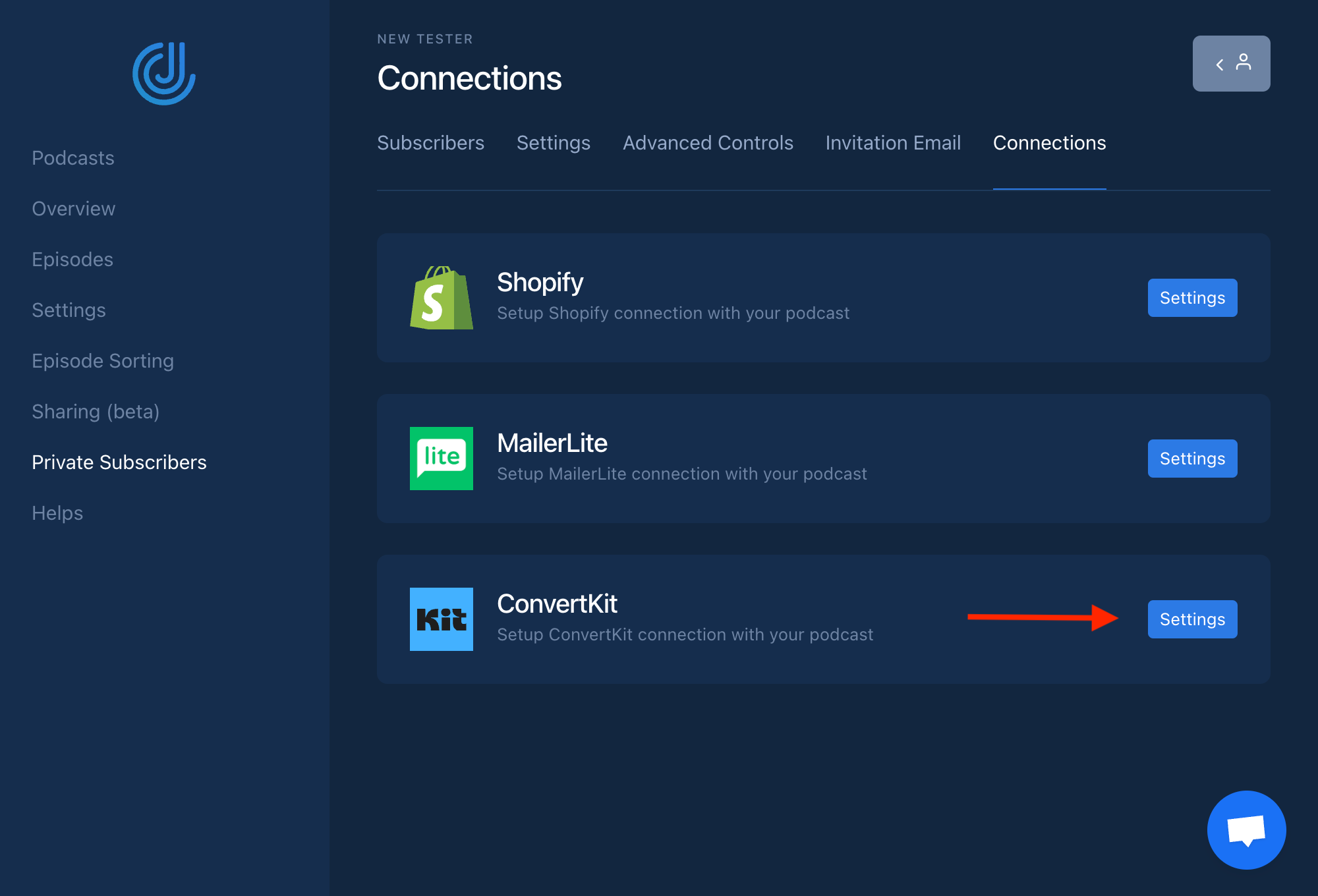The image size is (1318, 896).
Task: Select Private Subscribers in sidebar
Action: pos(119,462)
